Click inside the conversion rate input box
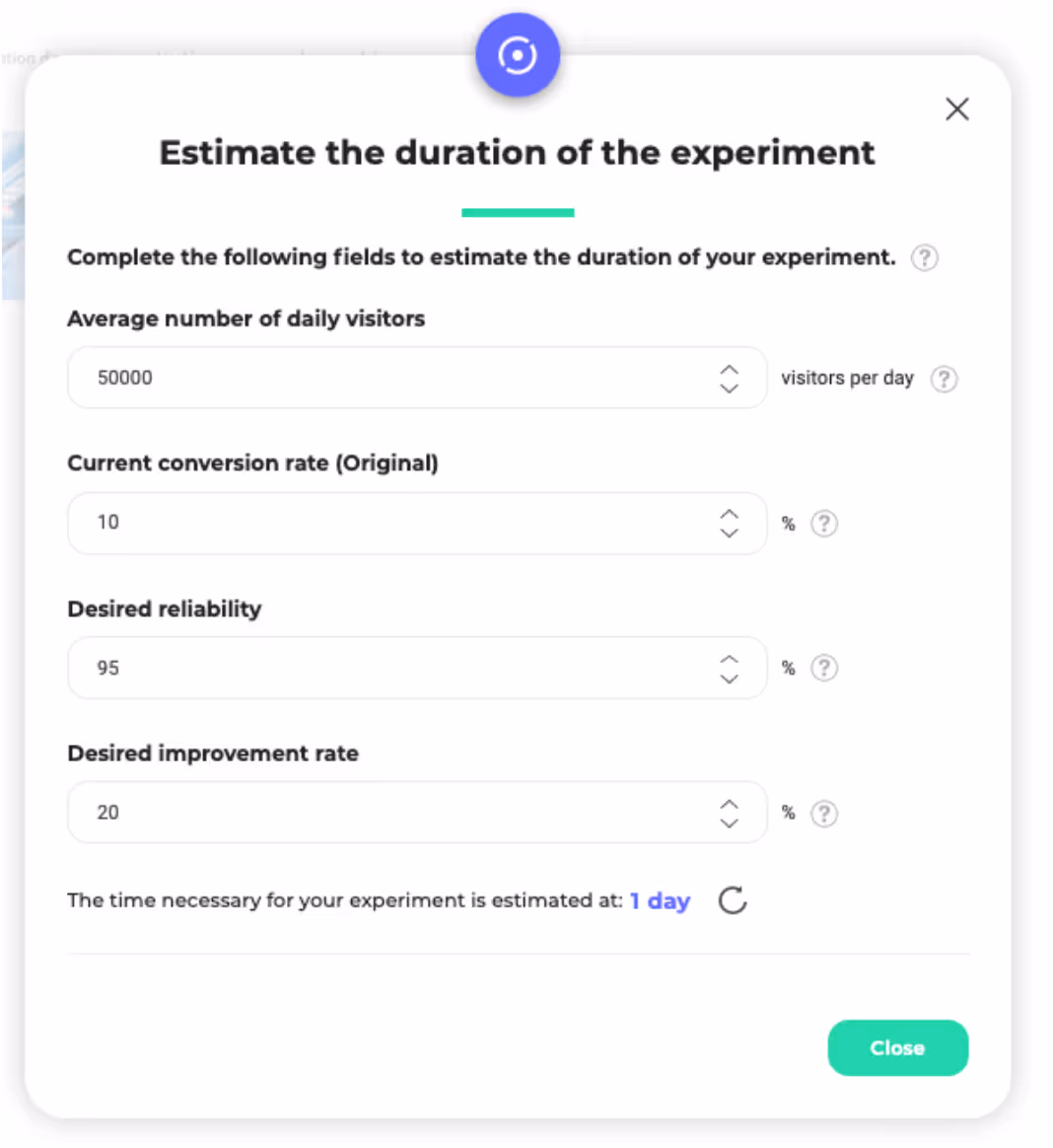 [x=394, y=523]
